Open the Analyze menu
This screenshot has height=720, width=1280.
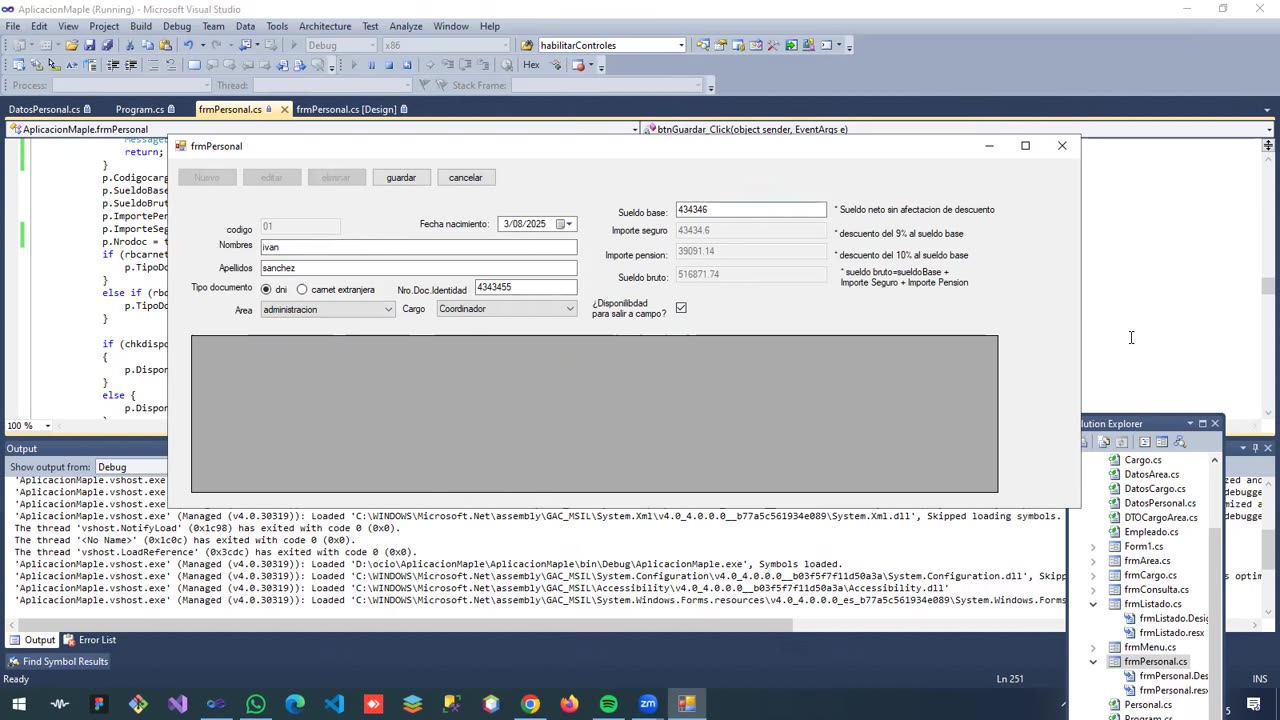pyautogui.click(x=406, y=26)
